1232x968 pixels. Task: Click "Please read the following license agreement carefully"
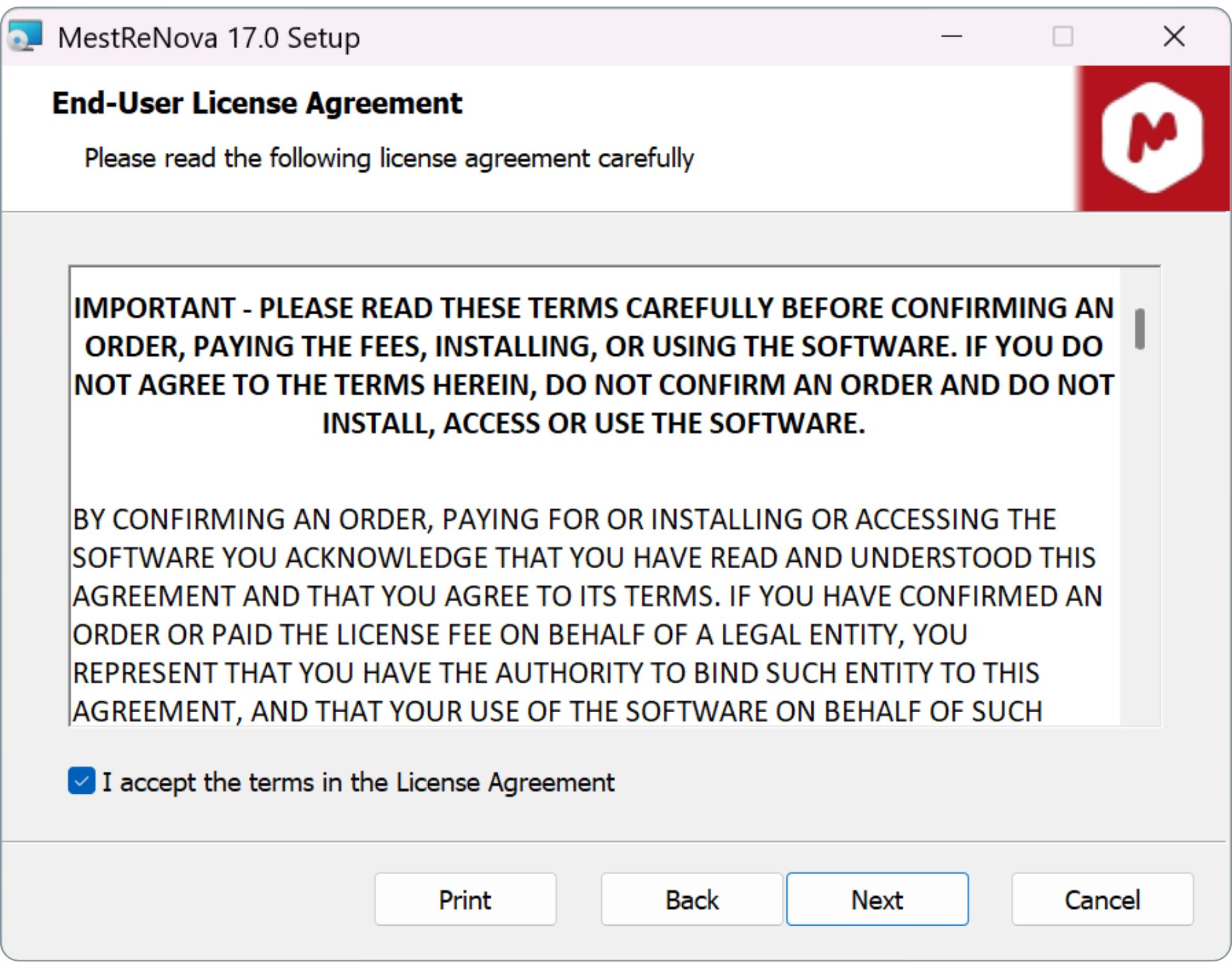pyautogui.click(x=389, y=158)
